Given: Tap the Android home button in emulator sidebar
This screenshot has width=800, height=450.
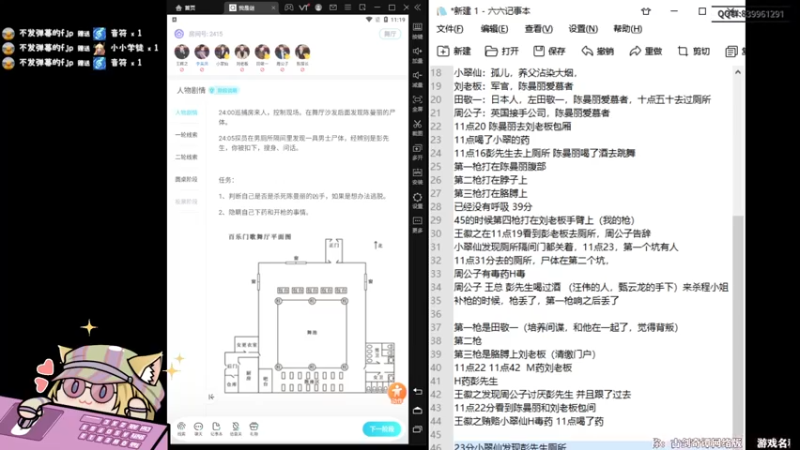Looking at the screenshot, I should (417, 410).
